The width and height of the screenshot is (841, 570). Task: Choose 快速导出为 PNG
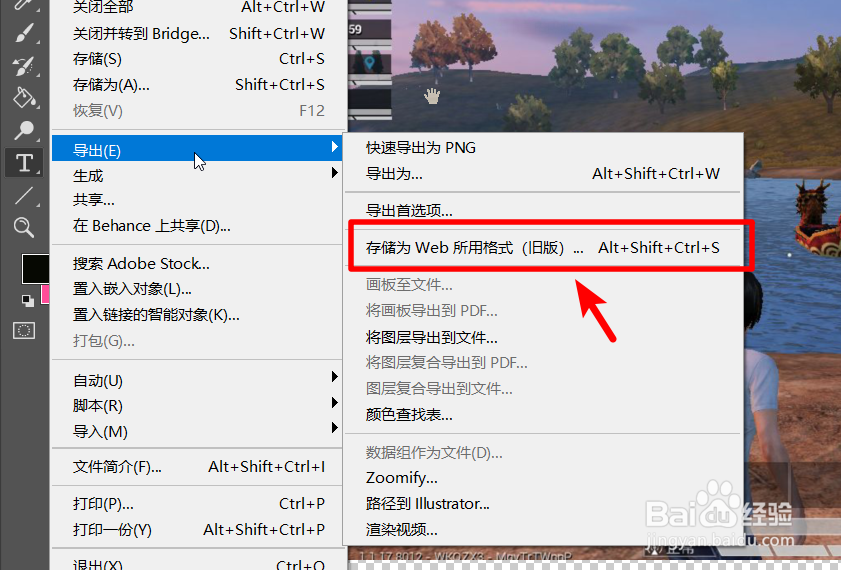(x=543, y=147)
